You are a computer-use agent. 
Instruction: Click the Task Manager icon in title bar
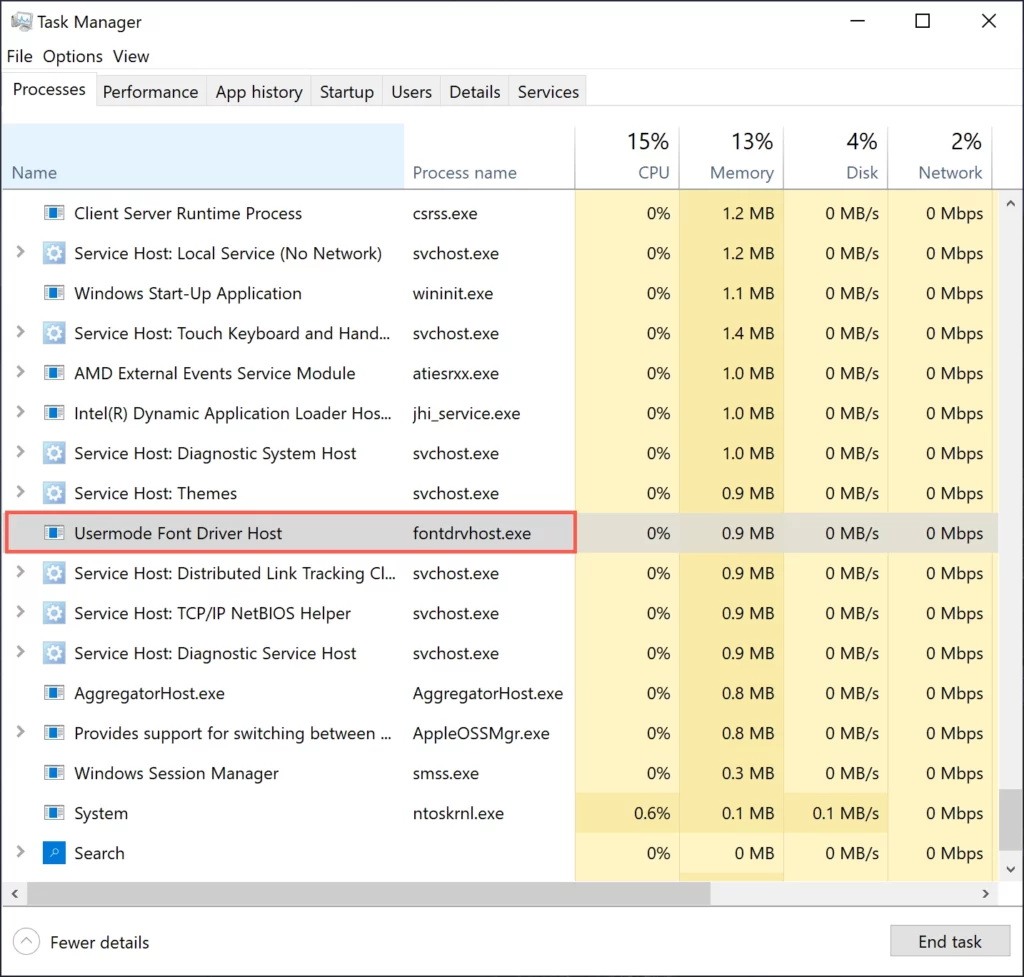pyautogui.click(x=22, y=21)
